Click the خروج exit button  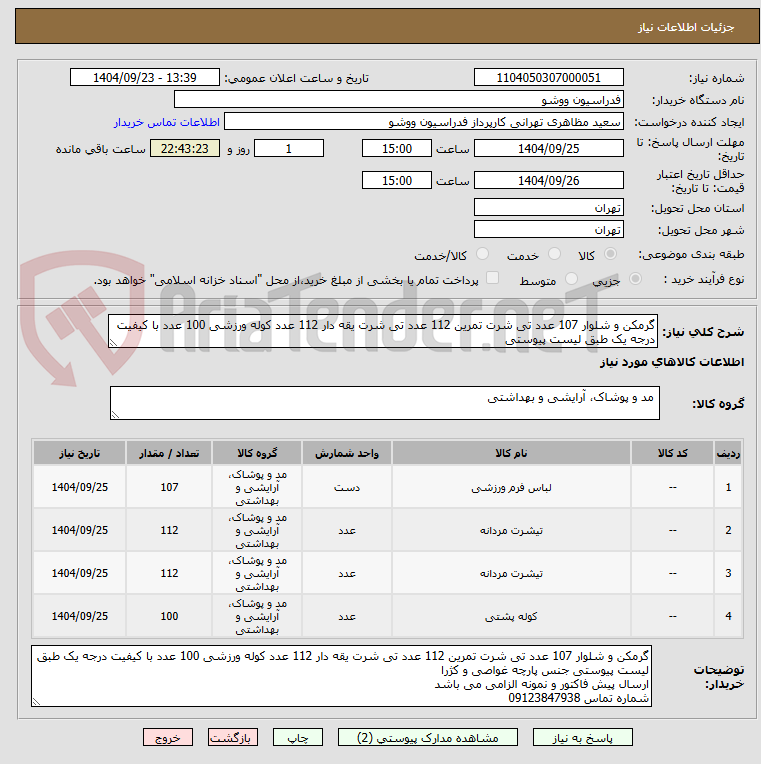click(x=168, y=737)
